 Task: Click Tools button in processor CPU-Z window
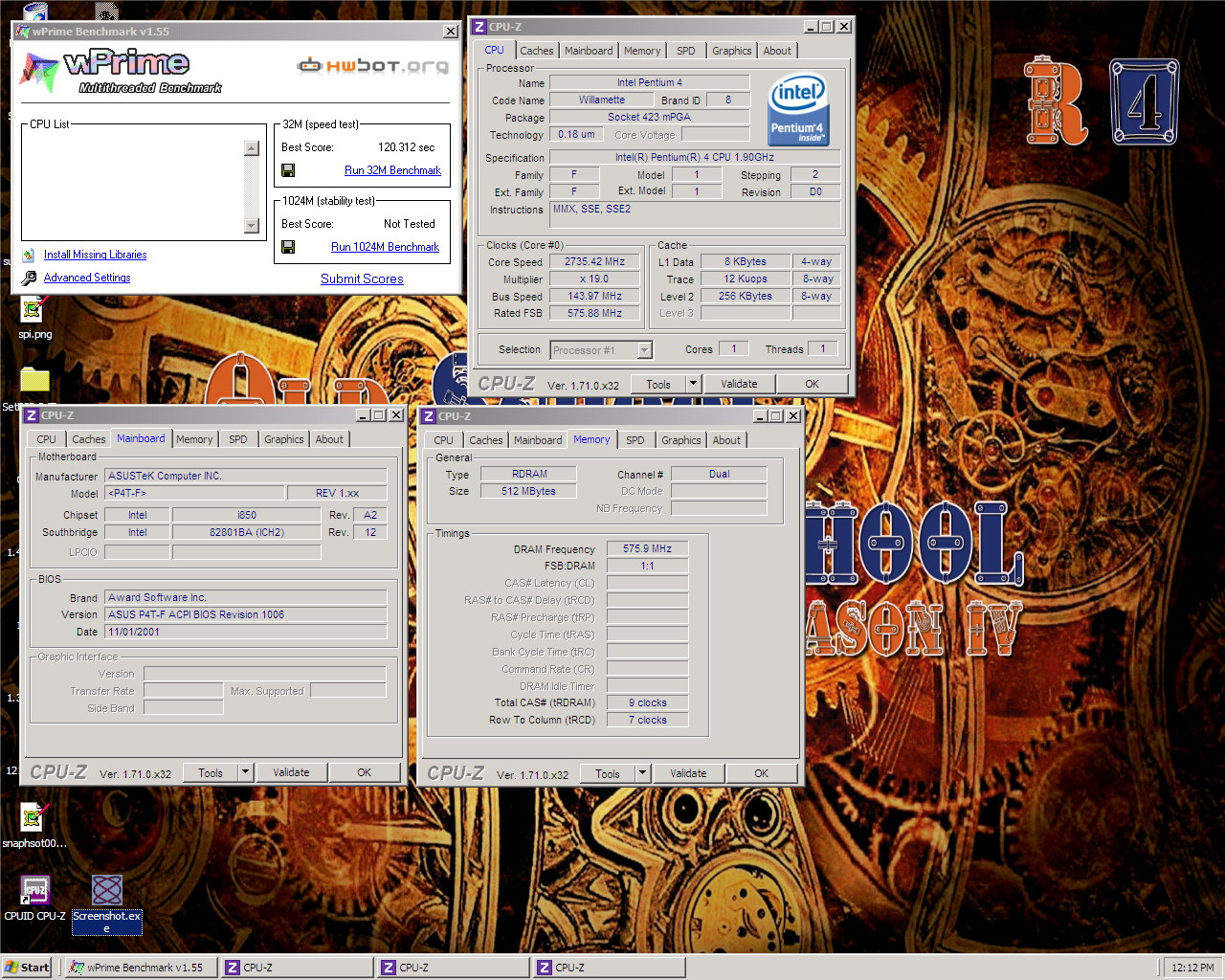(658, 384)
